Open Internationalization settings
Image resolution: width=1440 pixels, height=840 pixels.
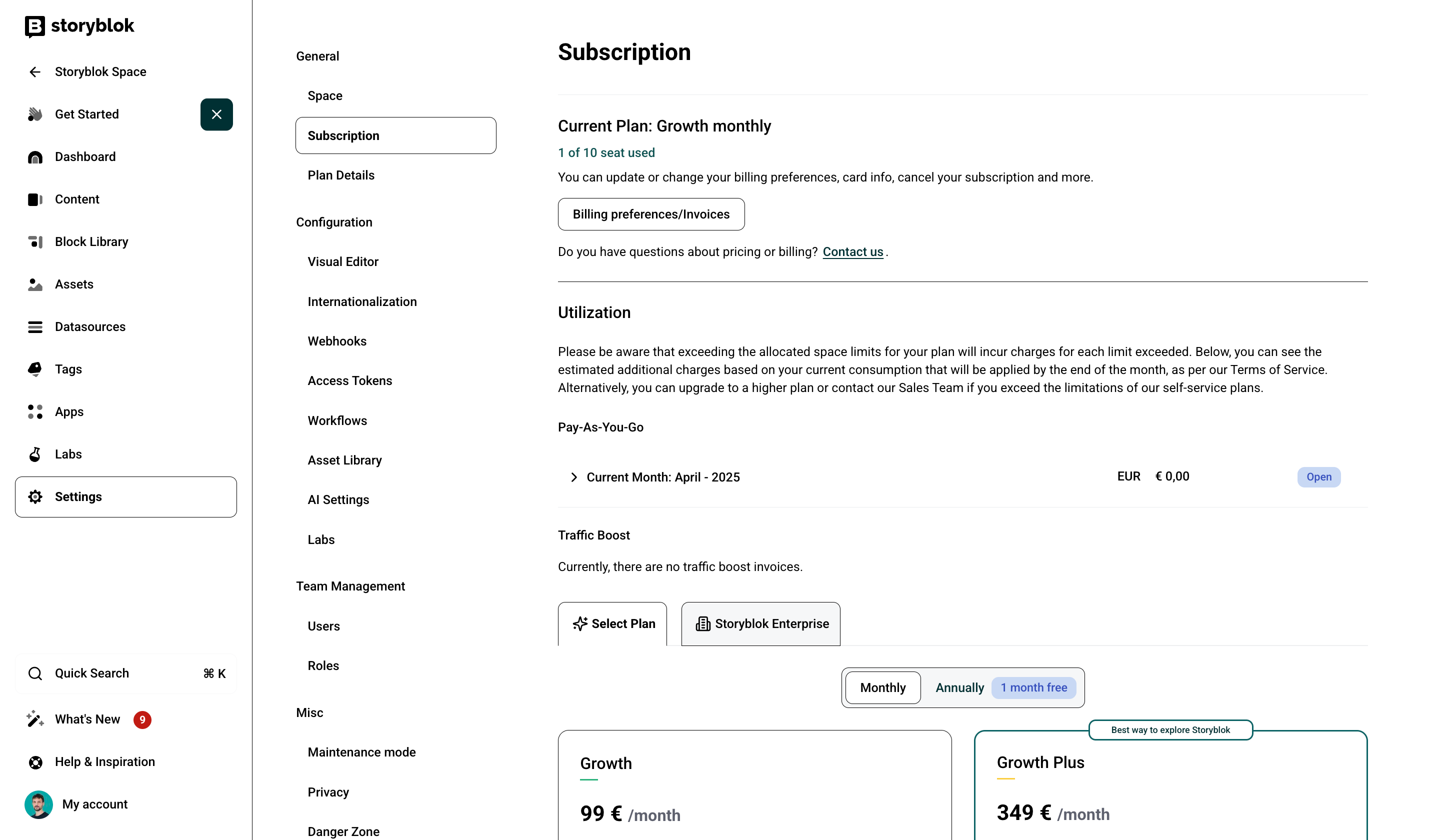pyautogui.click(x=361, y=301)
